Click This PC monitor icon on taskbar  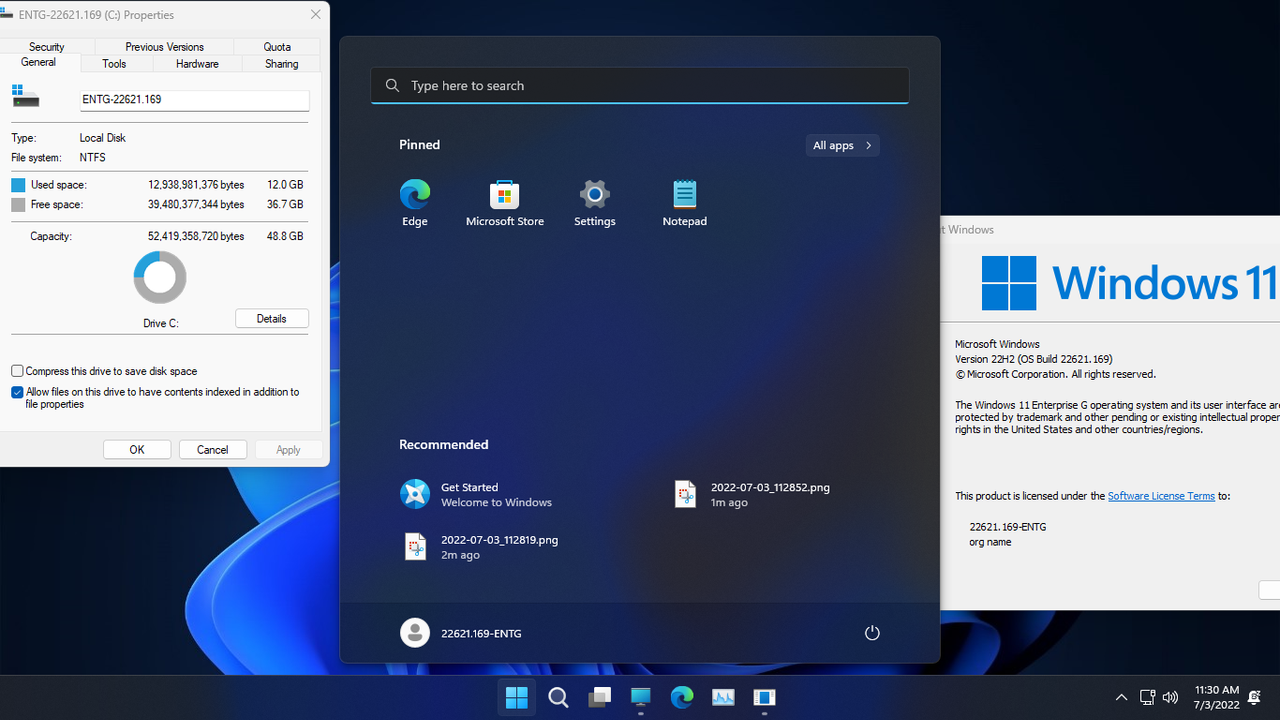point(641,697)
